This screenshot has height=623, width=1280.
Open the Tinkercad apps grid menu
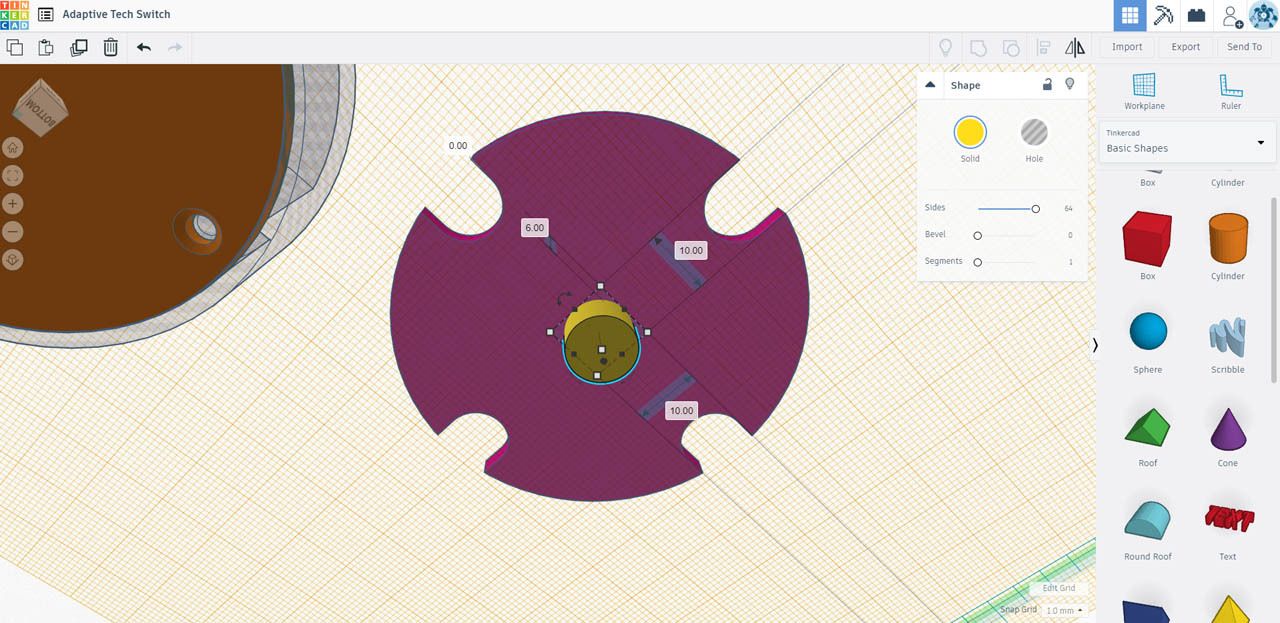pos(1130,14)
